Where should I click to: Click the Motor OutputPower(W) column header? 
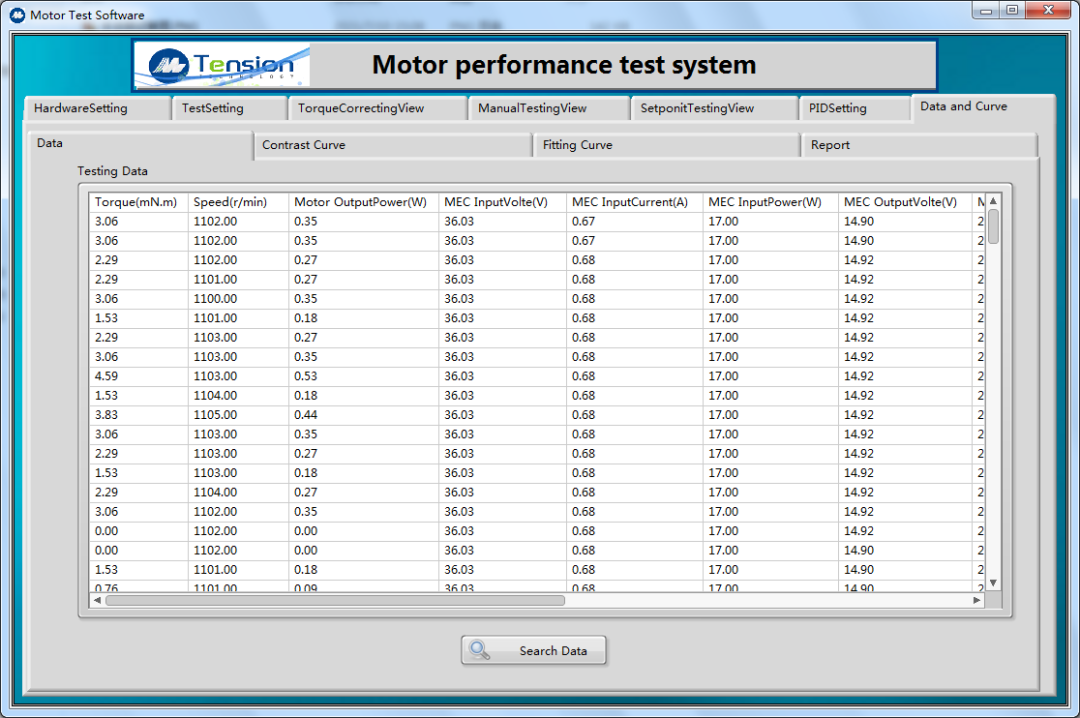[363, 202]
